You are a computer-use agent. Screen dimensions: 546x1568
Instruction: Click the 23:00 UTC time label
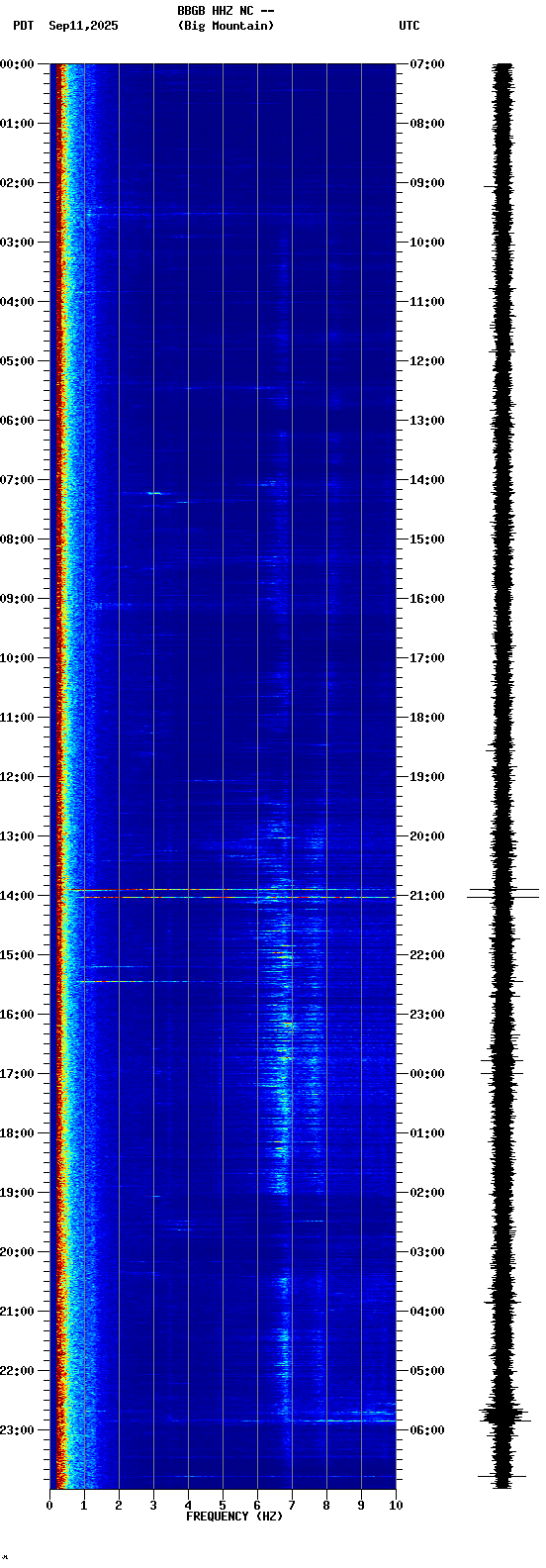[427, 1015]
